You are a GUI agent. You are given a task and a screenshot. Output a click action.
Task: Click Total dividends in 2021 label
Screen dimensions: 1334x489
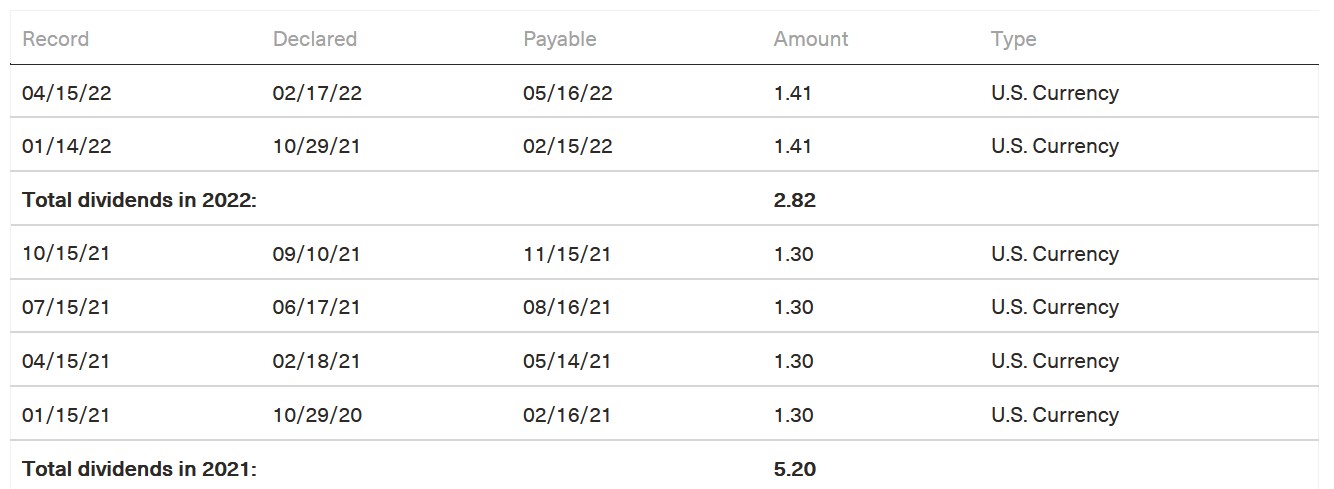point(139,468)
